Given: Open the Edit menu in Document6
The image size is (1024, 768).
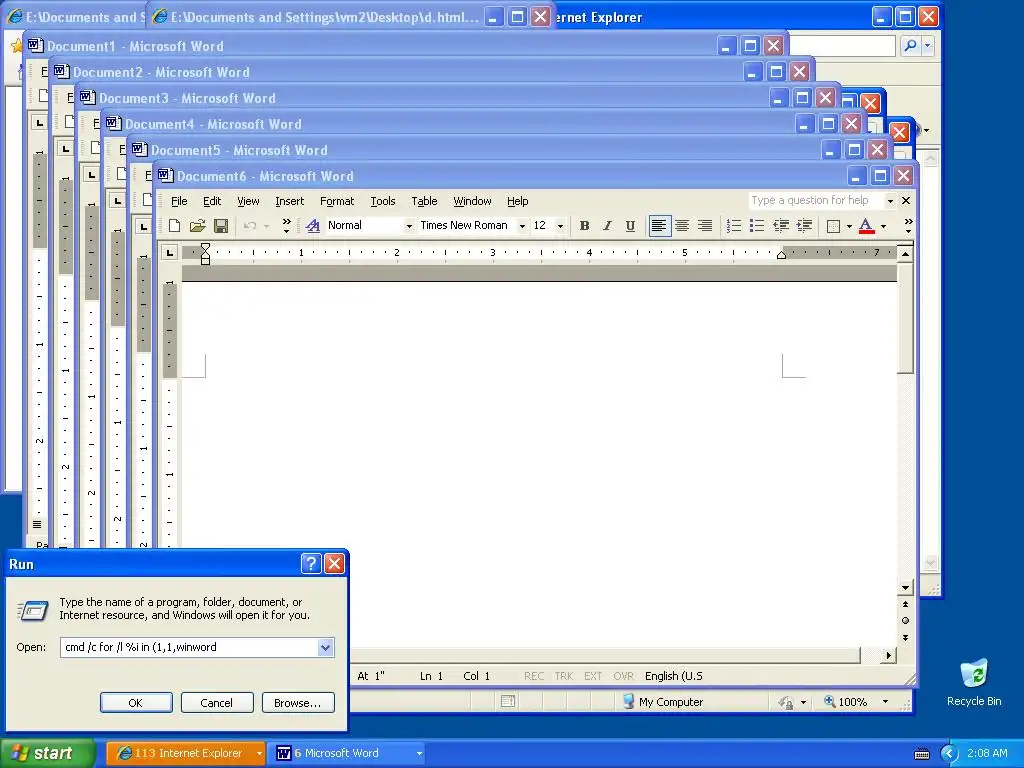Looking at the screenshot, I should click(x=212, y=201).
